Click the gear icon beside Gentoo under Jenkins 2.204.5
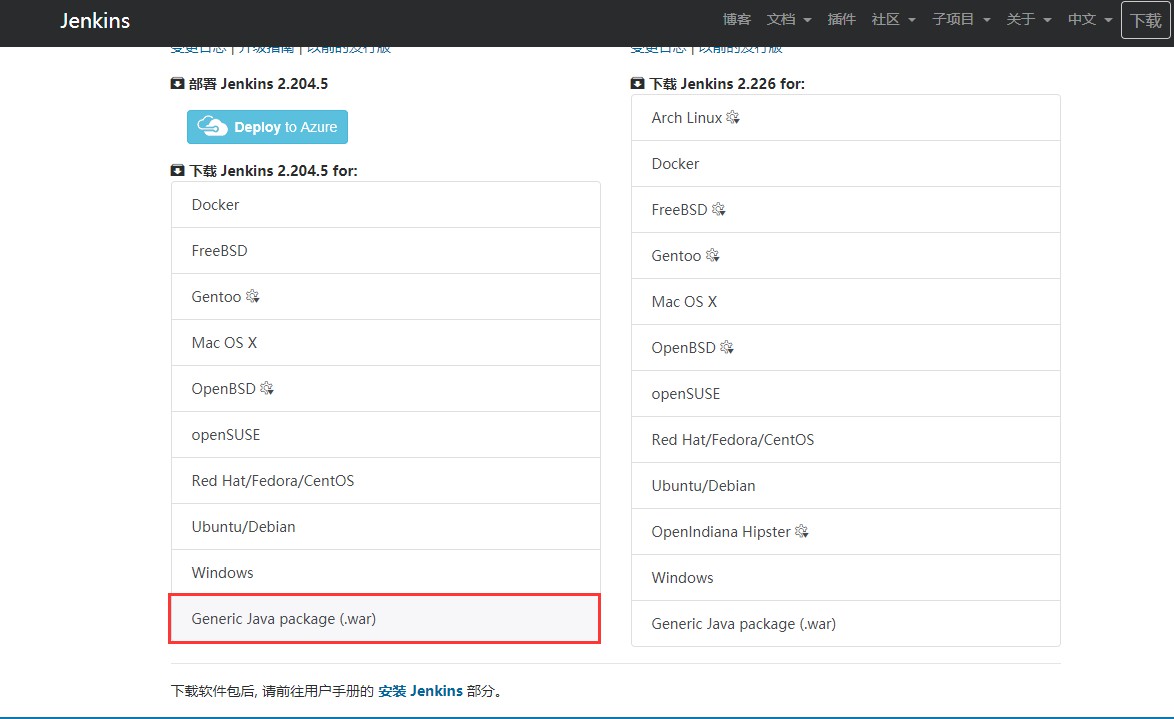Screen dimensions: 1174x719 click(253, 297)
